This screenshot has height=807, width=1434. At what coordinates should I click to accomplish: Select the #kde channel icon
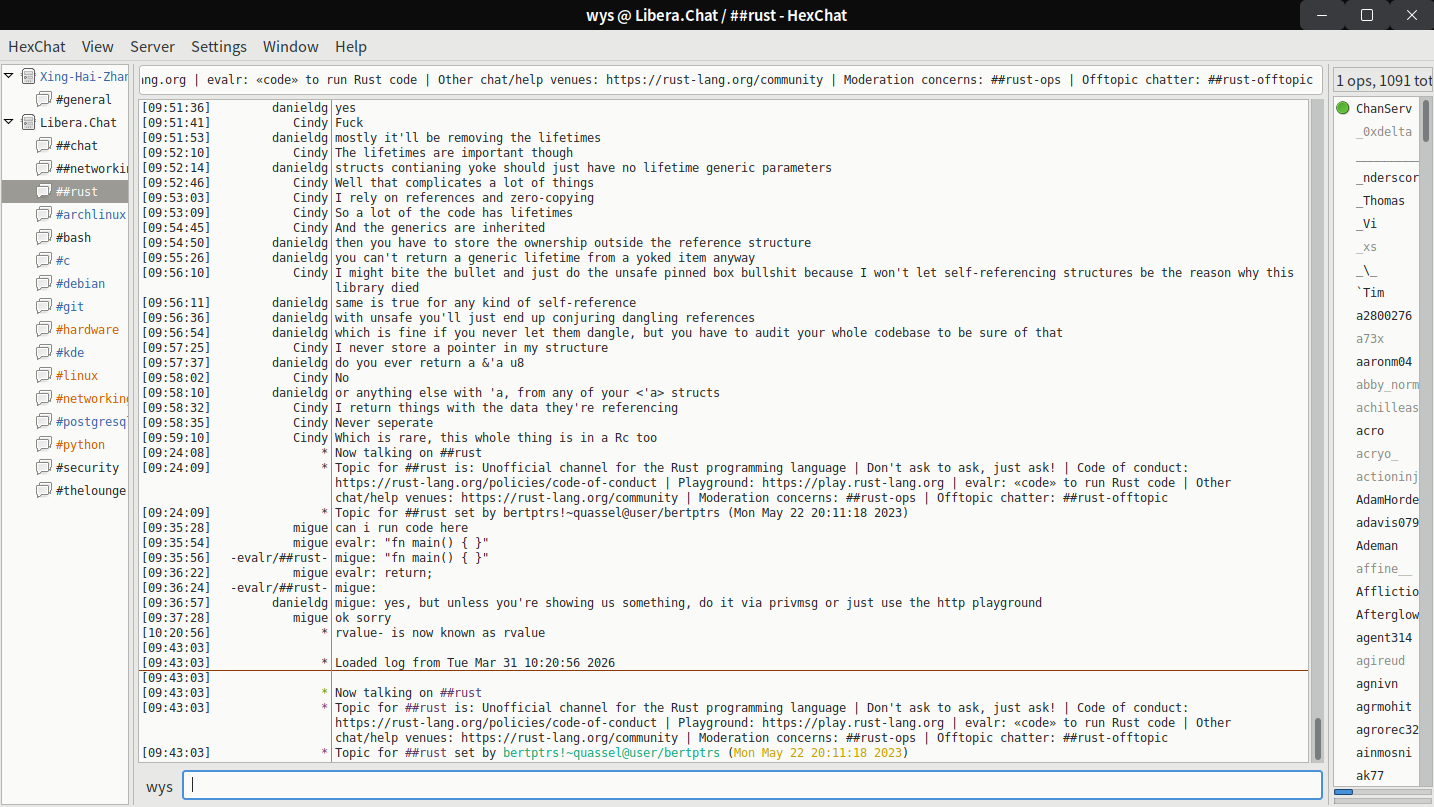pos(44,352)
